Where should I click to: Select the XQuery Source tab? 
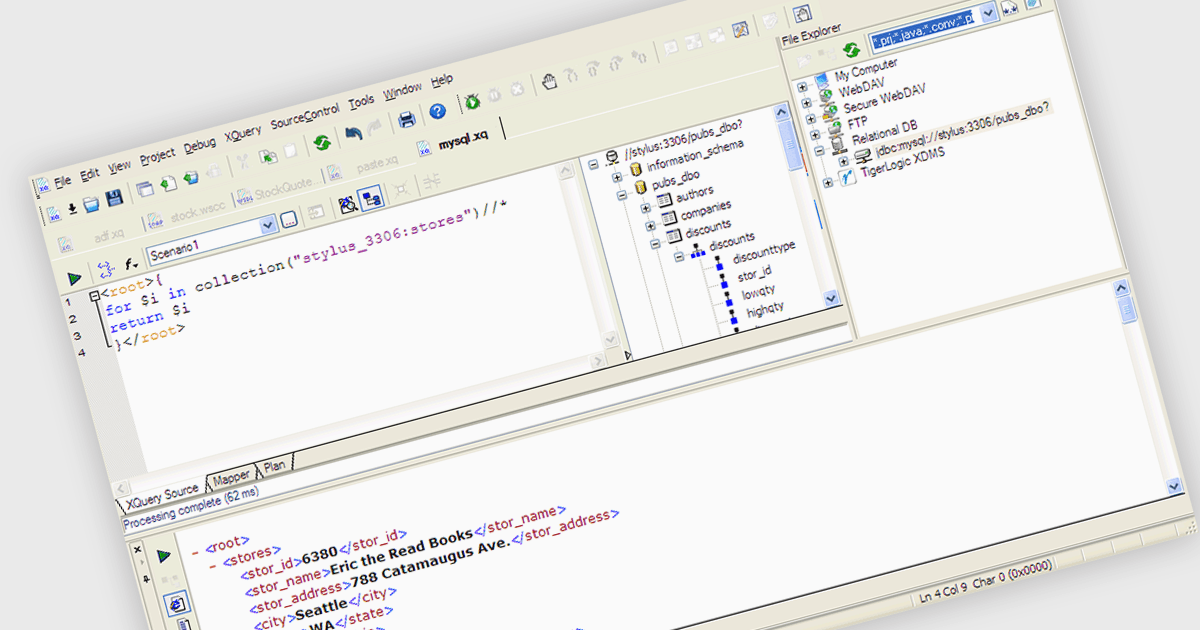pos(160,494)
